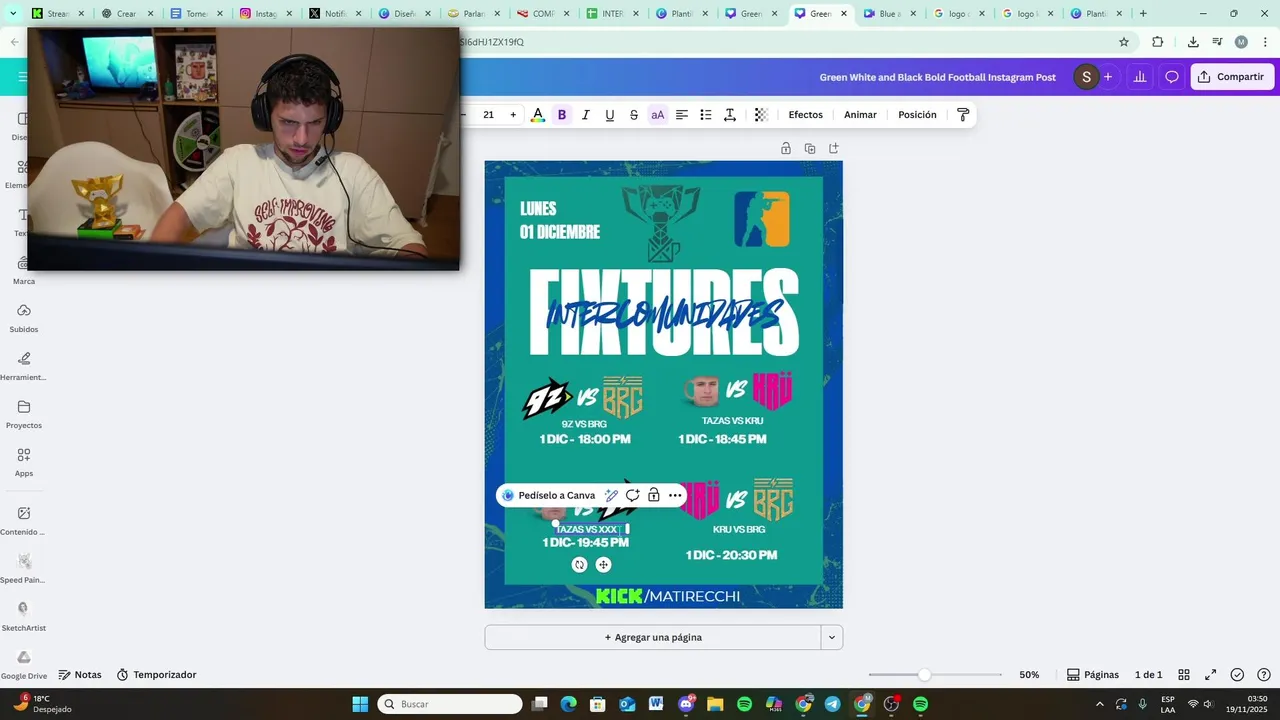Open the analytics bar chart icon

coord(1139,77)
